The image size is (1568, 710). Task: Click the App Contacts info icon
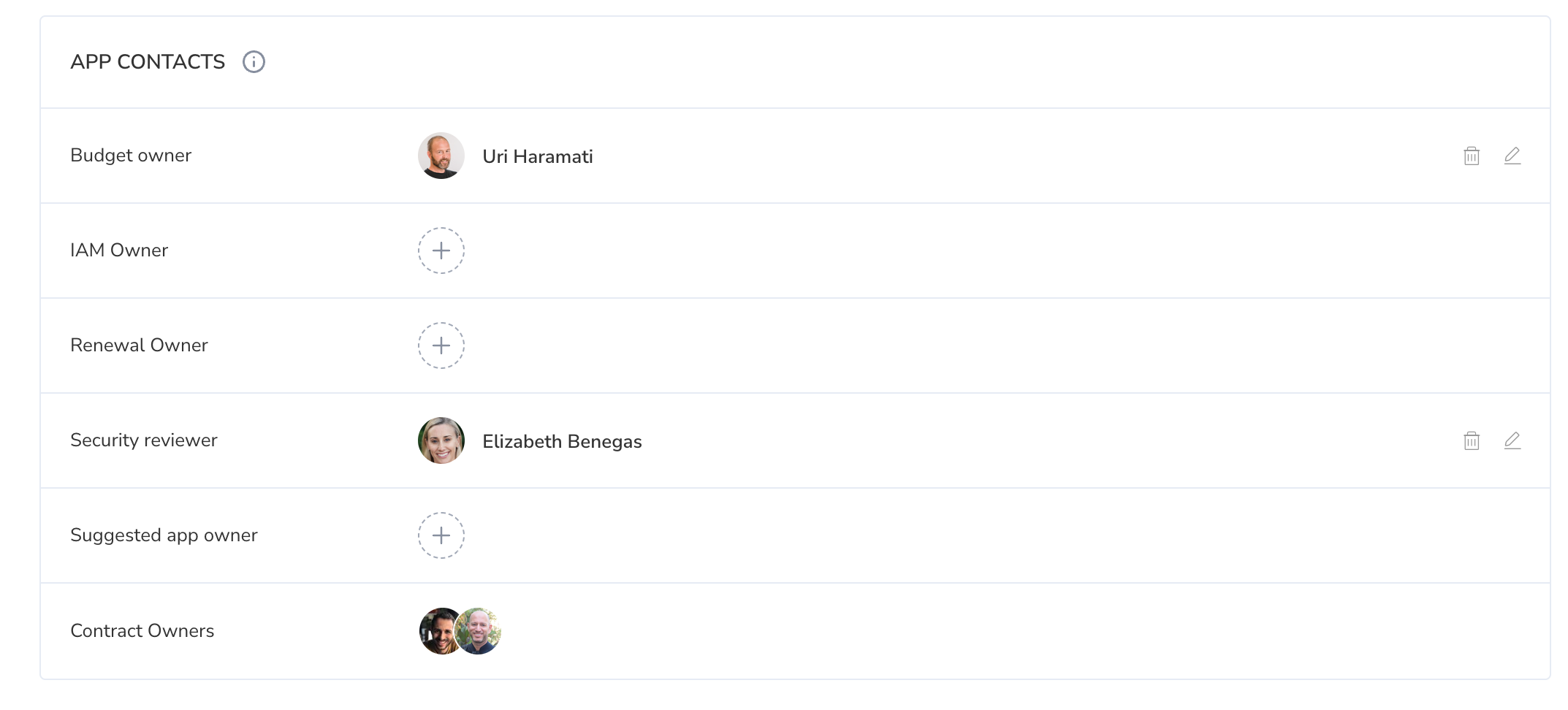pos(254,62)
